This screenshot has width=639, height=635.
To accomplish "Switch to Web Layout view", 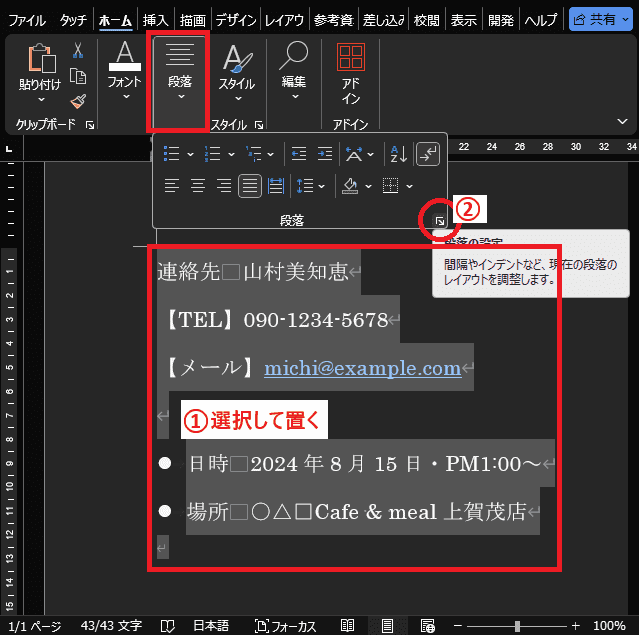I will coord(427,625).
